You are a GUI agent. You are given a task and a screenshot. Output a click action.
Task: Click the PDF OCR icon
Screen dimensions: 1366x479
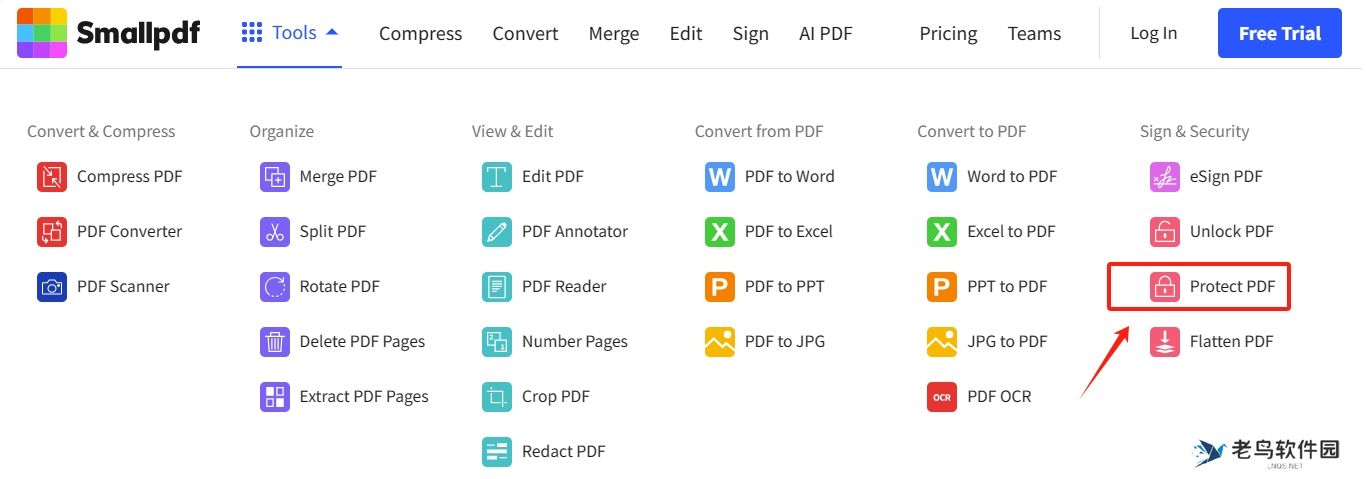coord(942,397)
